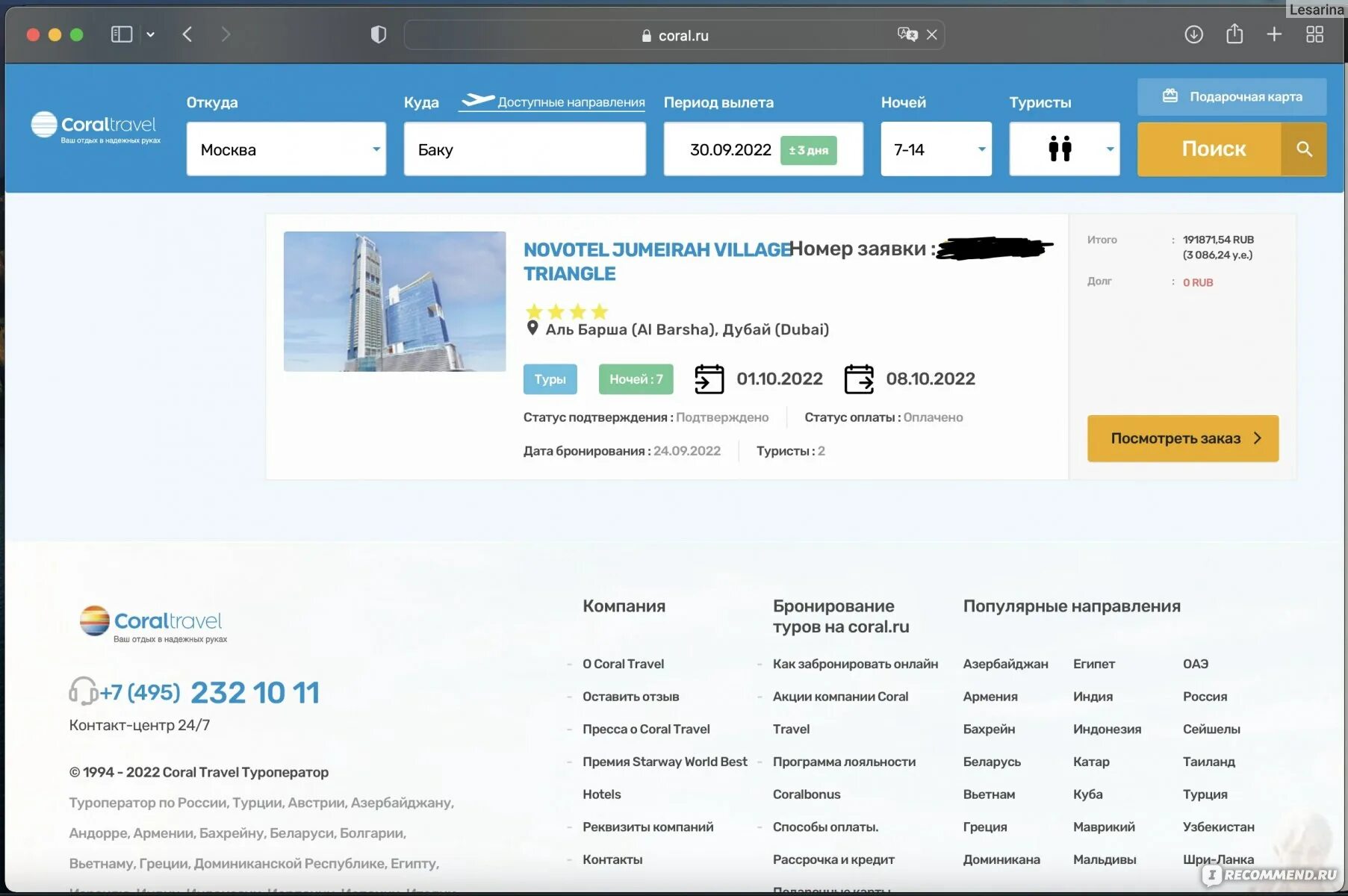Viewport: 1348px width, 896px height.
Task: Click the coral.ru address bar
Action: 674,35
